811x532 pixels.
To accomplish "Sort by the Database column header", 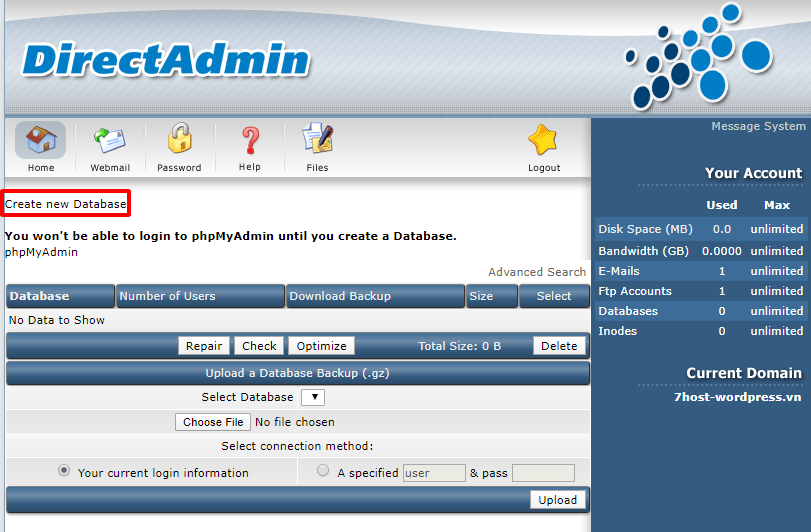I will coord(60,296).
